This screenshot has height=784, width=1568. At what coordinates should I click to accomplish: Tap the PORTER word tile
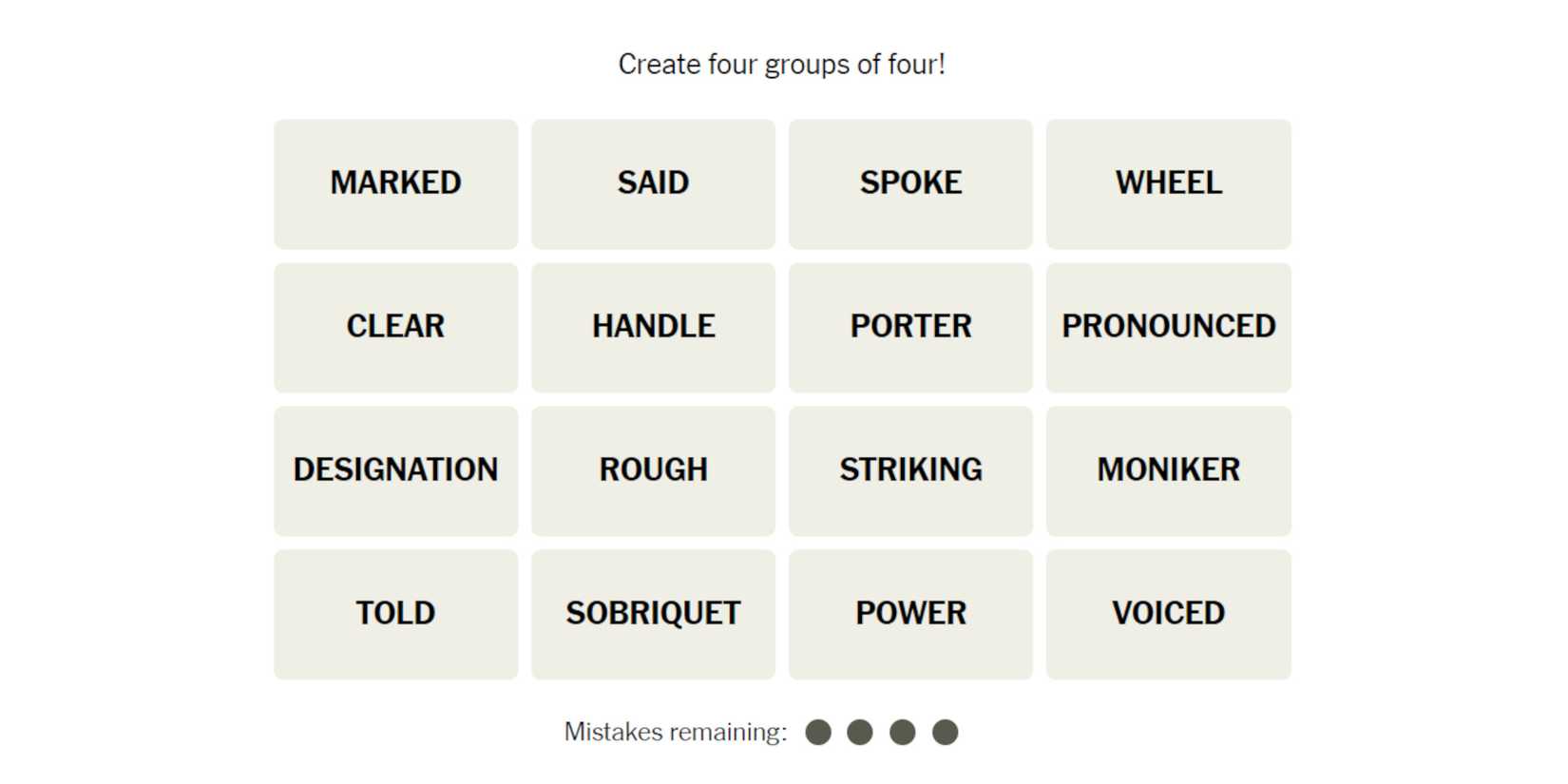[x=910, y=327]
